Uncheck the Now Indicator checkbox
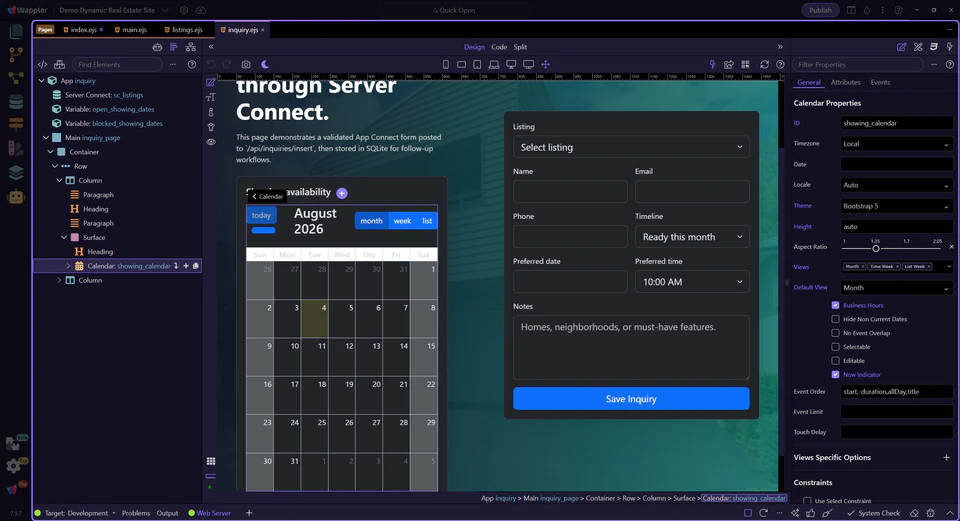Screen dimensions: 960x521 pos(835,374)
